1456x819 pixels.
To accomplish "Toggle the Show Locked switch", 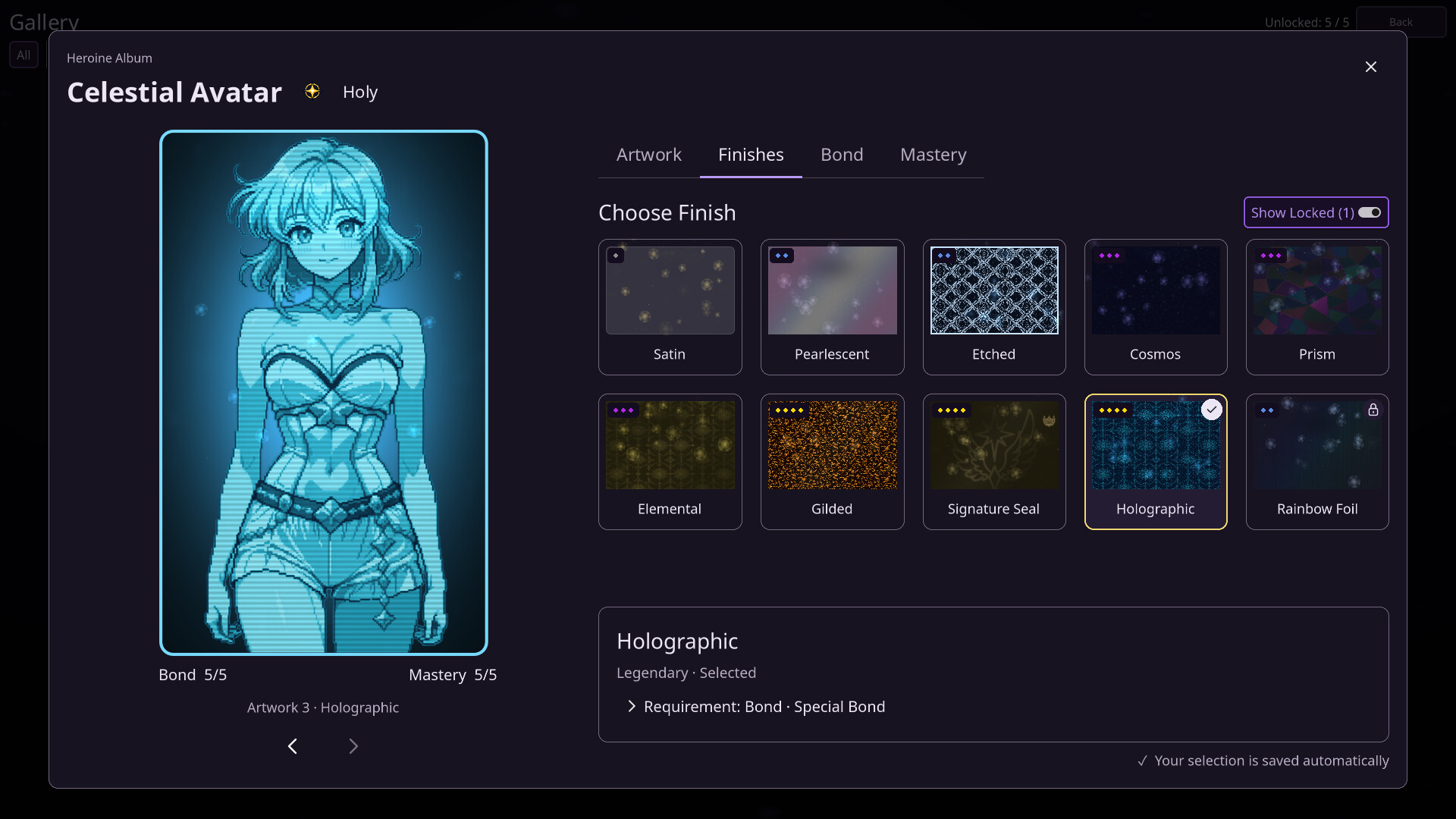I will click(1370, 212).
